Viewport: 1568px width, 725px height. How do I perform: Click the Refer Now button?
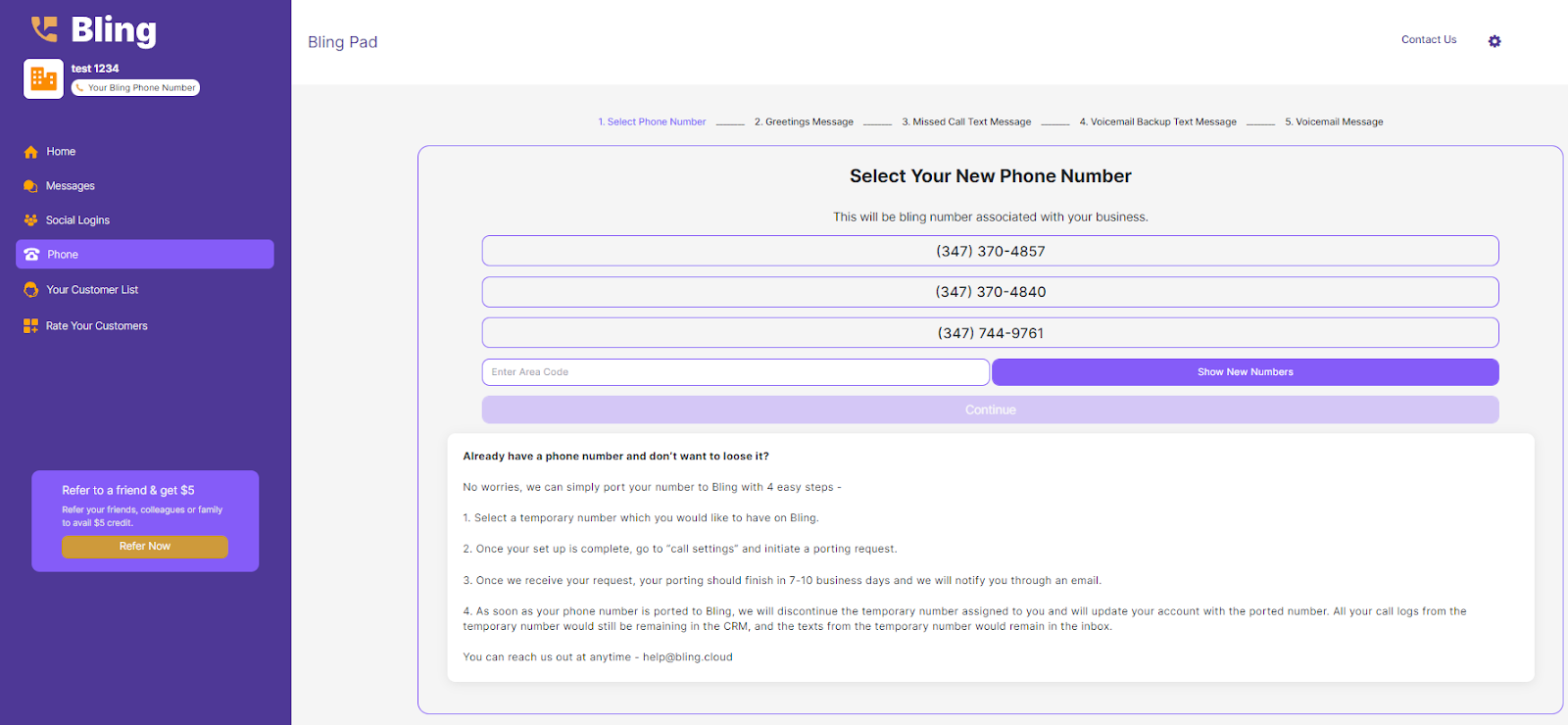click(x=145, y=547)
